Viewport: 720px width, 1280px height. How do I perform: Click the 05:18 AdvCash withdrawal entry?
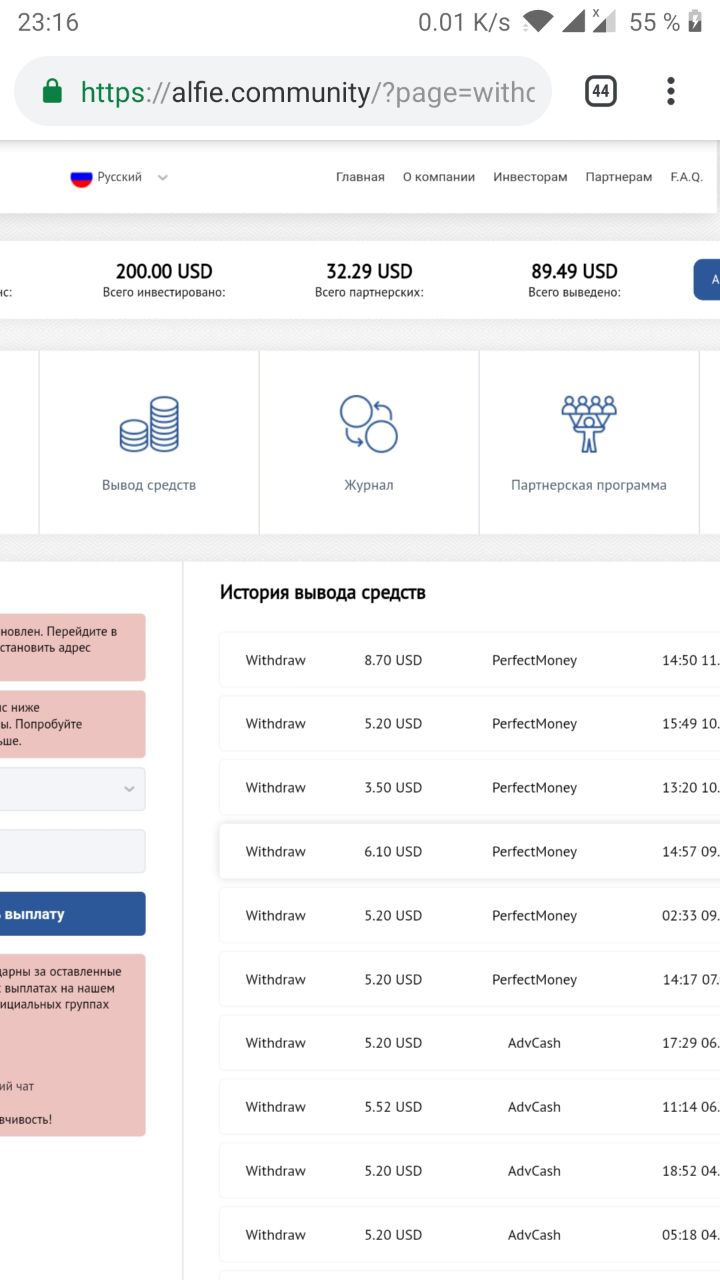click(469, 1235)
